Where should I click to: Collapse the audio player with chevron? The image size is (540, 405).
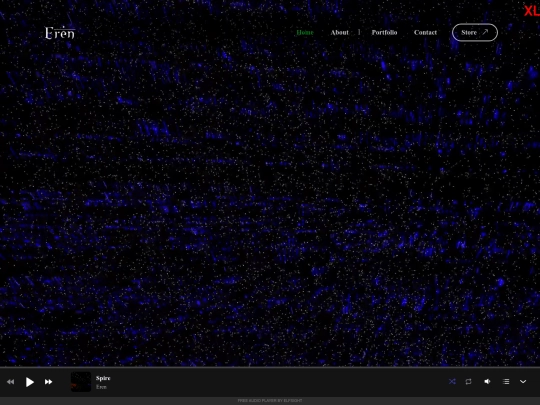click(523, 381)
